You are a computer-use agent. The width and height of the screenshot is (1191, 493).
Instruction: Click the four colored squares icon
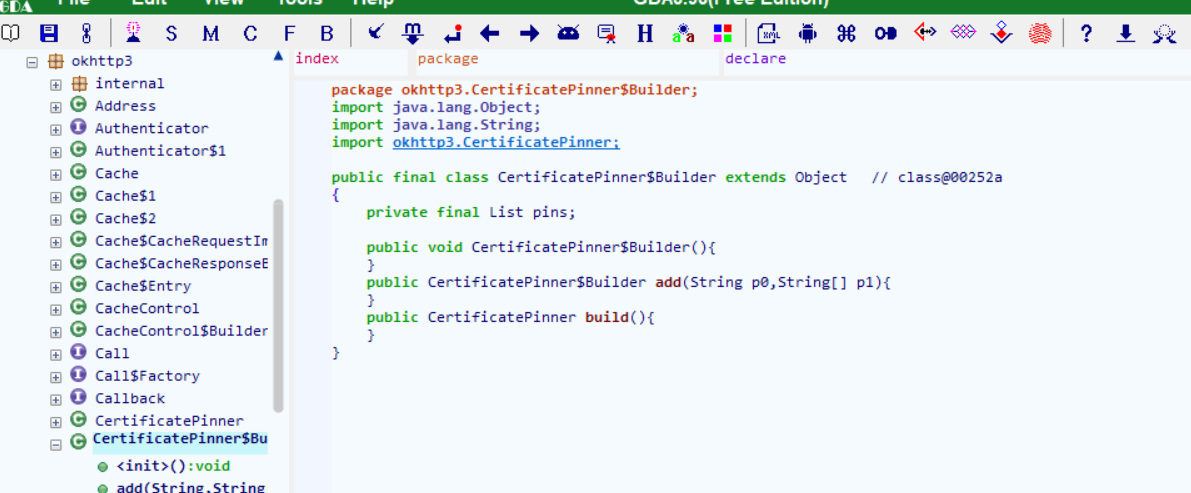[722, 33]
